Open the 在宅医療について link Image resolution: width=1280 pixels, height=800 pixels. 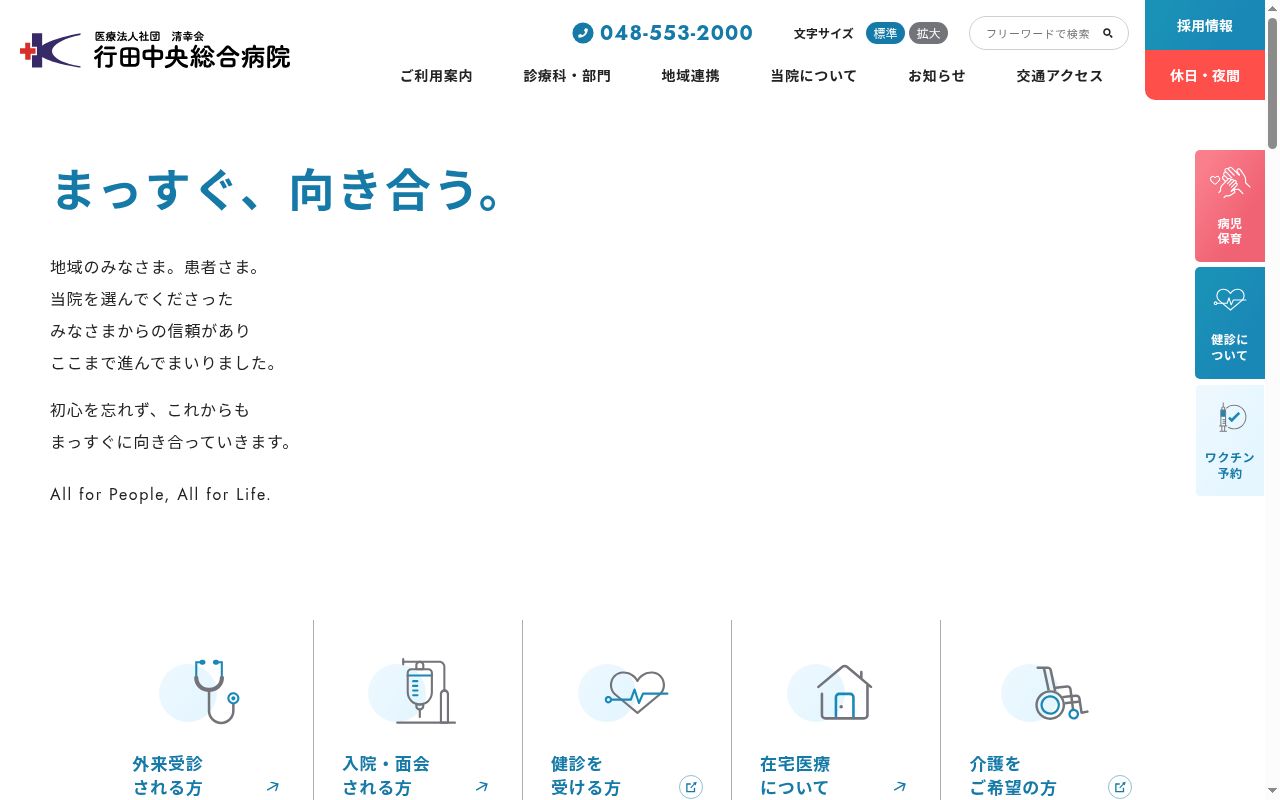click(x=836, y=710)
